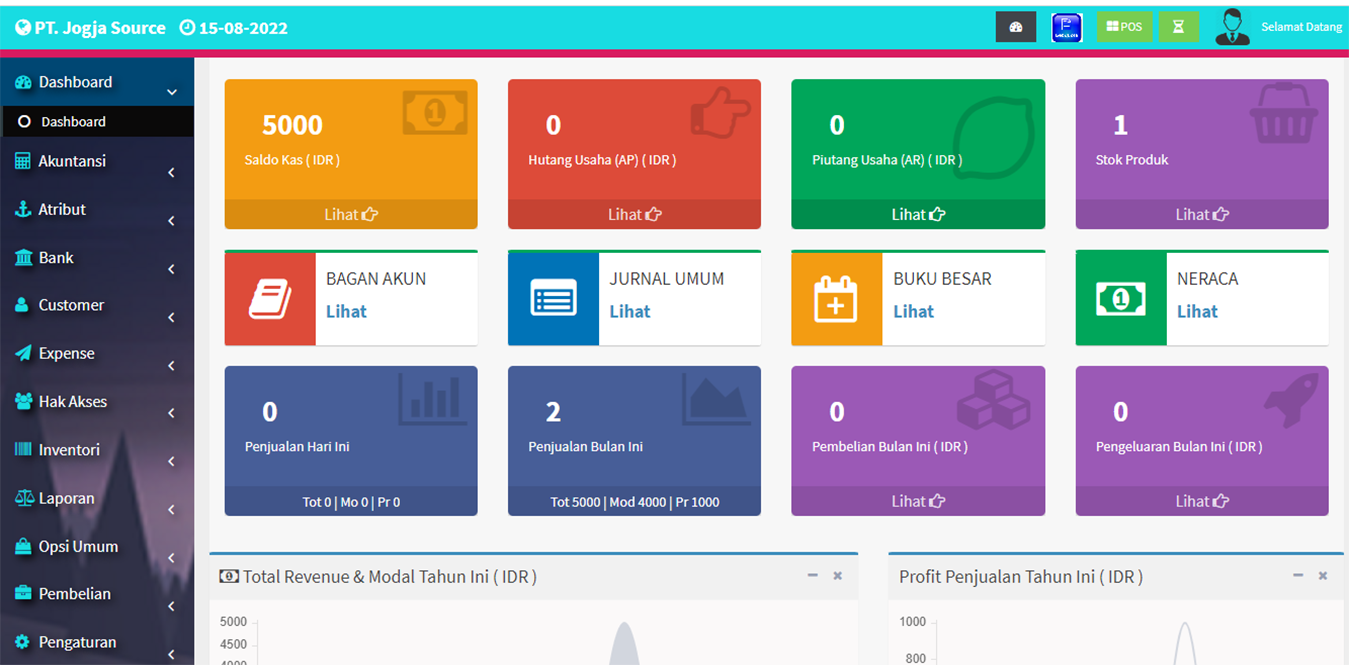Click the user avatar icon
This screenshot has width=1349, height=665.
1232,27
